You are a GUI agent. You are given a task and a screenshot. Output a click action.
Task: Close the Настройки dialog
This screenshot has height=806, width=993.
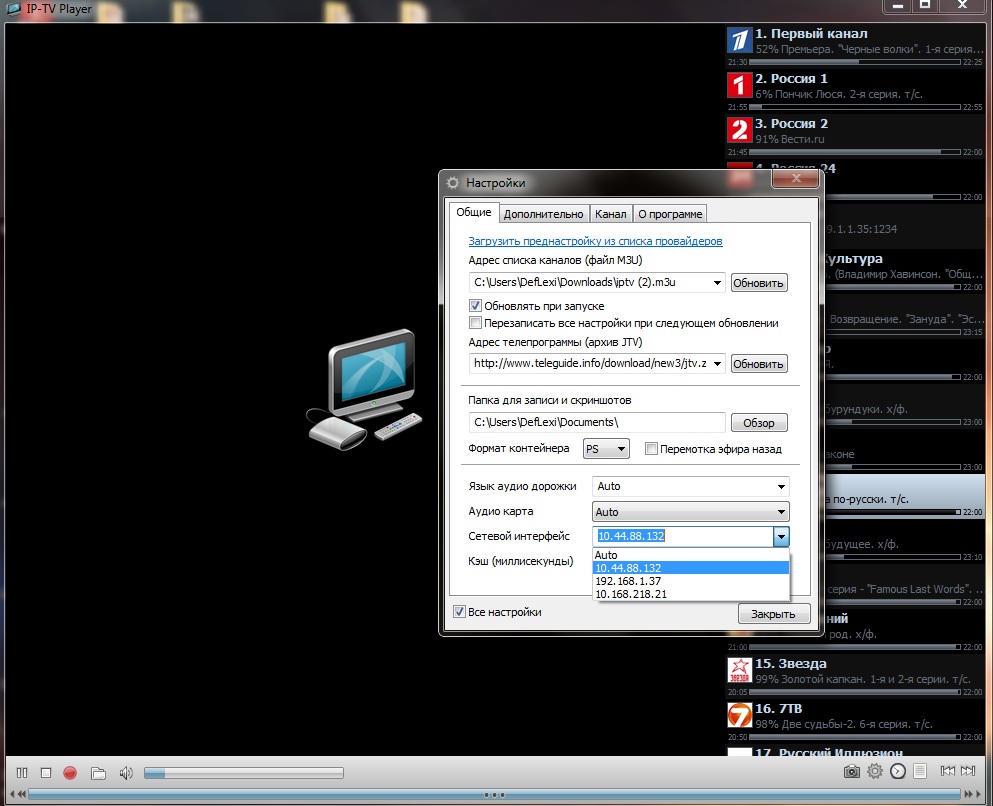coord(796,179)
